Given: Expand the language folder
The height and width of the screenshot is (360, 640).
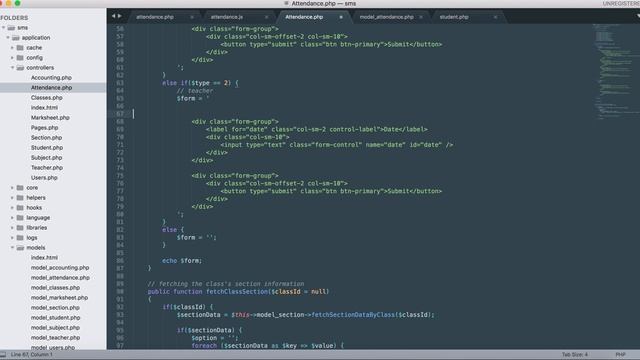Looking at the screenshot, I should pyautogui.click(x=12, y=218).
